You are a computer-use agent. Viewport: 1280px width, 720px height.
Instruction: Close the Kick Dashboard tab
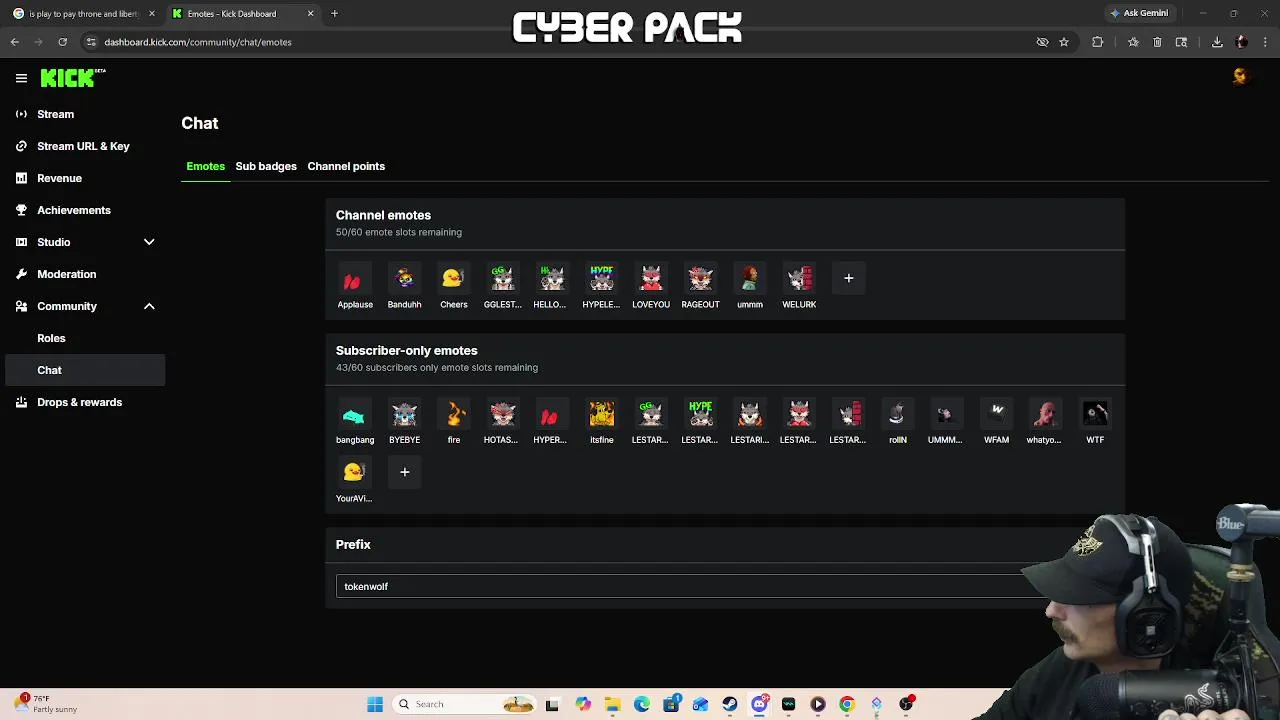pyautogui.click(x=310, y=13)
